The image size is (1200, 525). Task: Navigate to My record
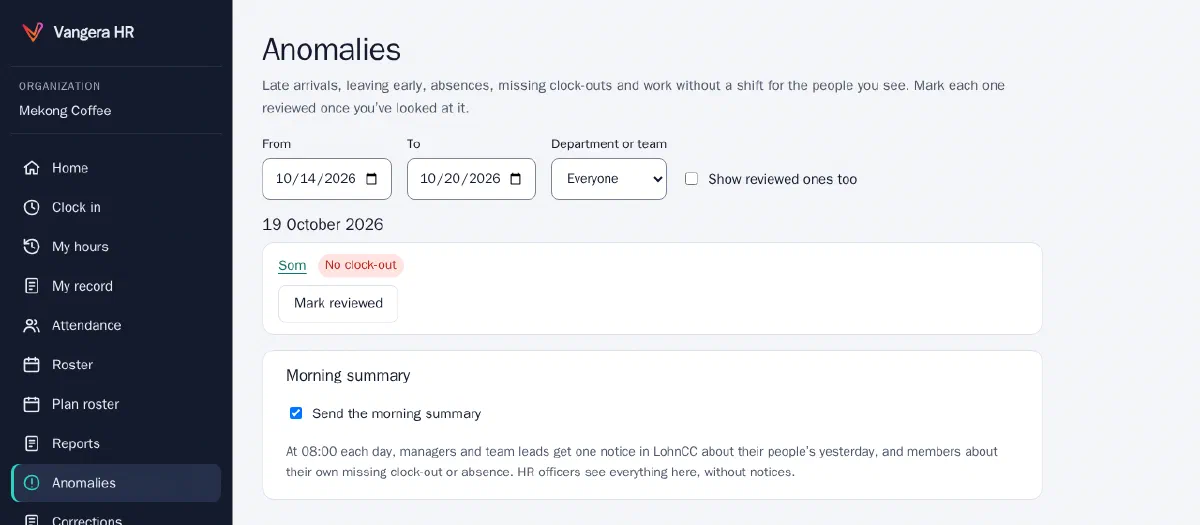(116, 286)
